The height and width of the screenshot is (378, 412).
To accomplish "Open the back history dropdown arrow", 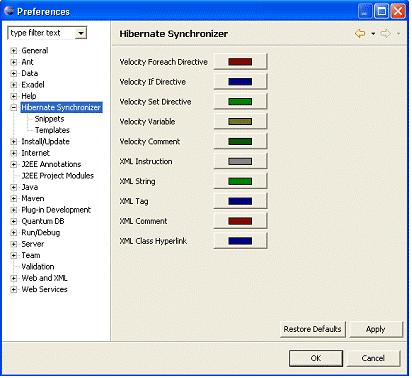I will tap(373, 34).
